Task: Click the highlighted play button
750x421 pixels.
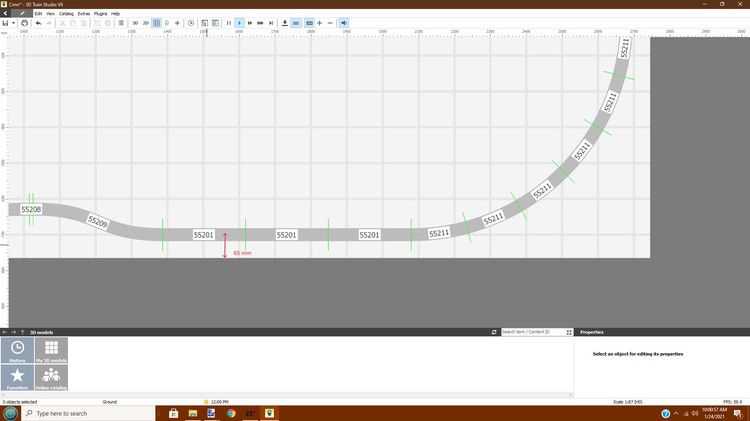Action: [239, 23]
